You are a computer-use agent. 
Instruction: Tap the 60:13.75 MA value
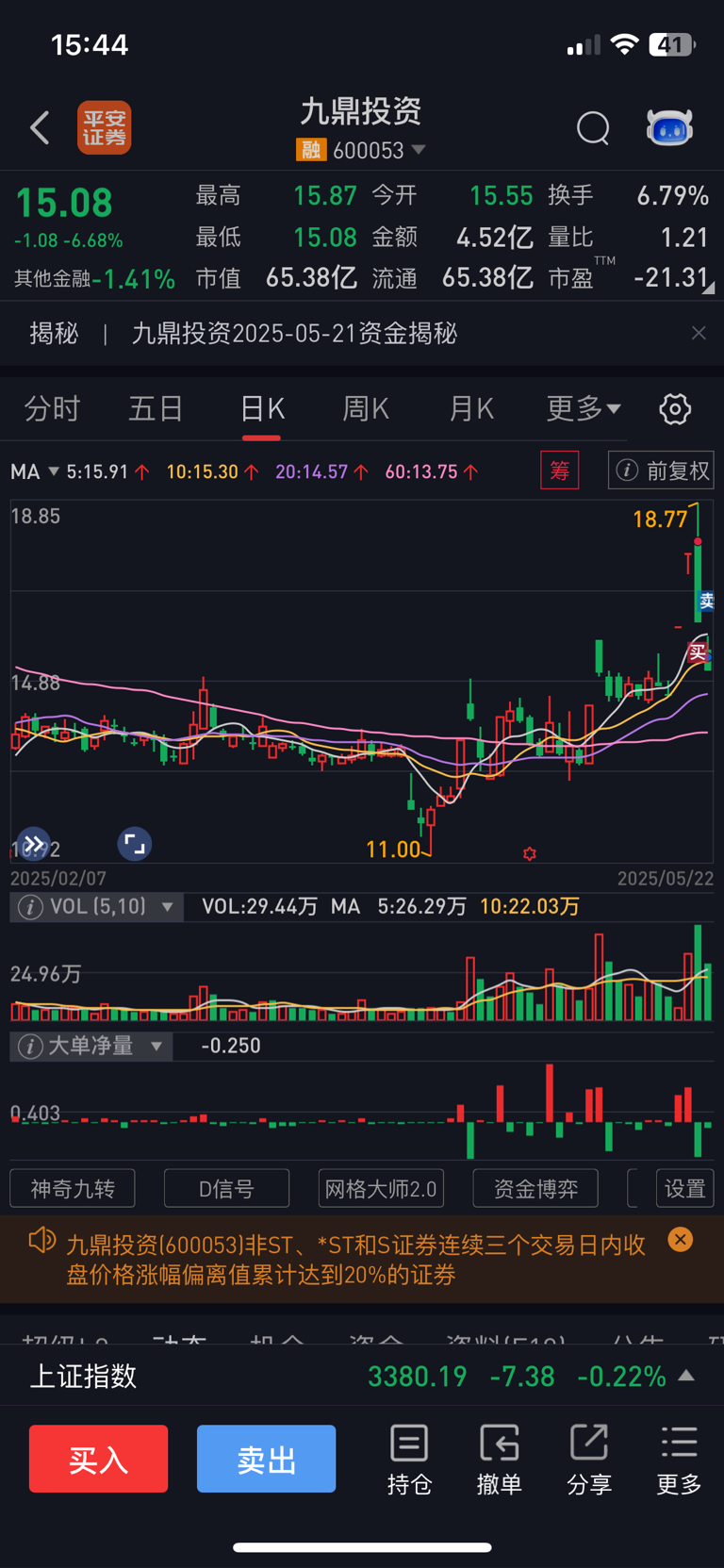(x=421, y=471)
